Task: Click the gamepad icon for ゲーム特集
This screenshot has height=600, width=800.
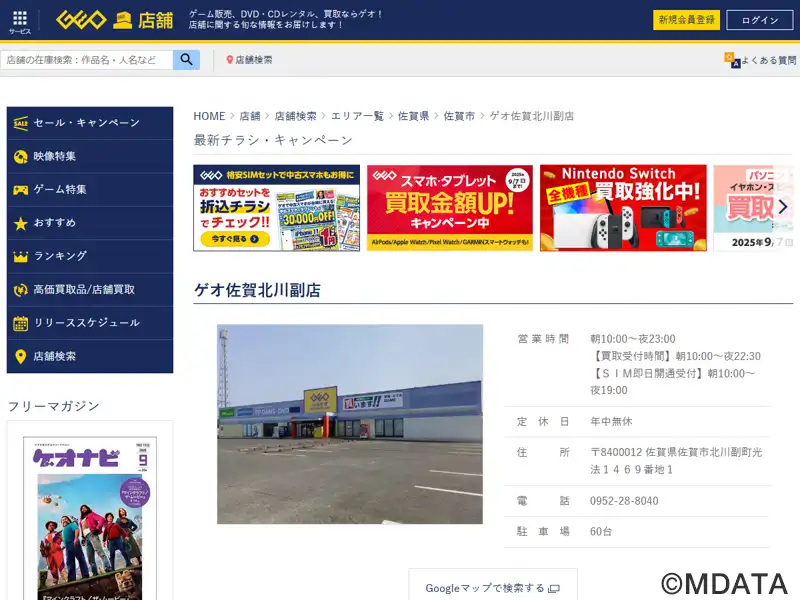Action: (20, 190)
